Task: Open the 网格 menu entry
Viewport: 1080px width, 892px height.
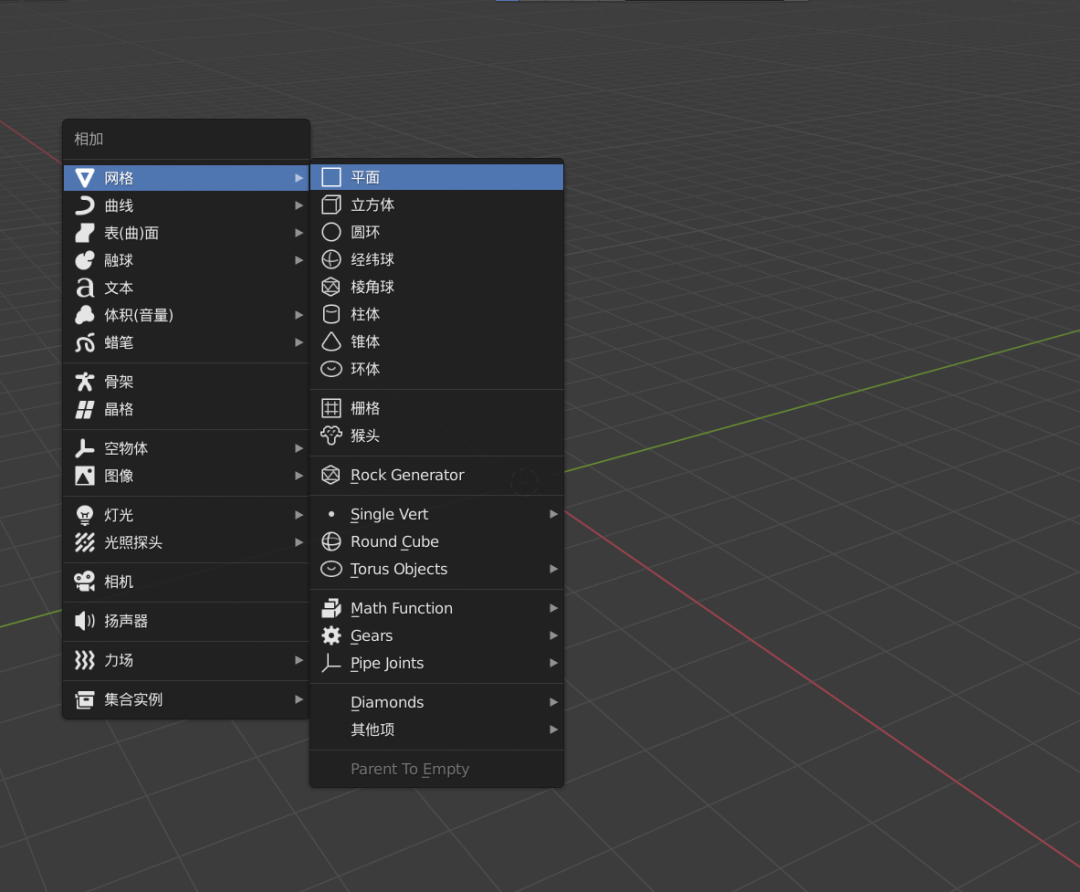Action: pyautogui.click(x=186, y=178)
